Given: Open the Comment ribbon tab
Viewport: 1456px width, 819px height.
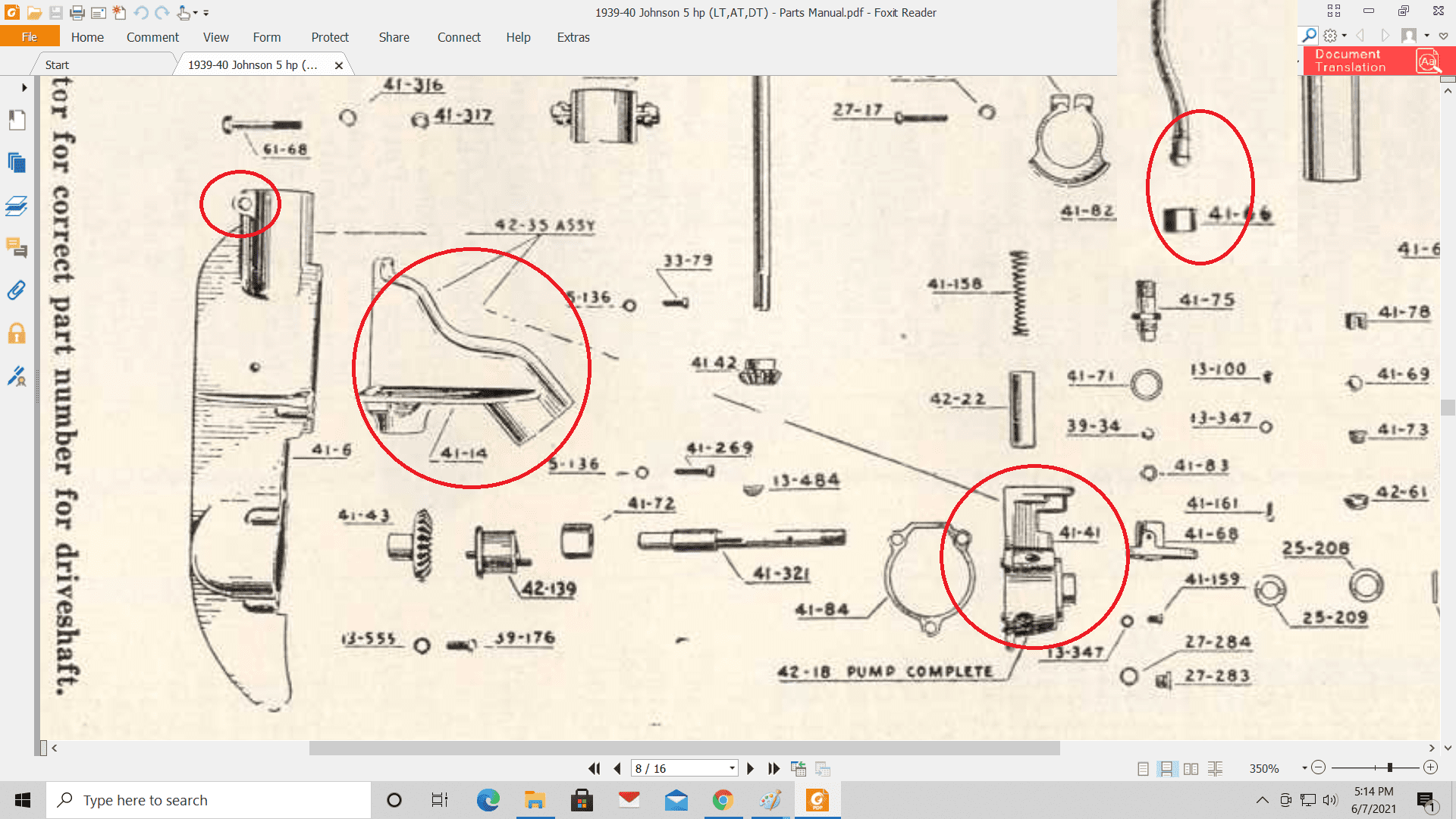Looking at the screenshot, I should (152, 37).
